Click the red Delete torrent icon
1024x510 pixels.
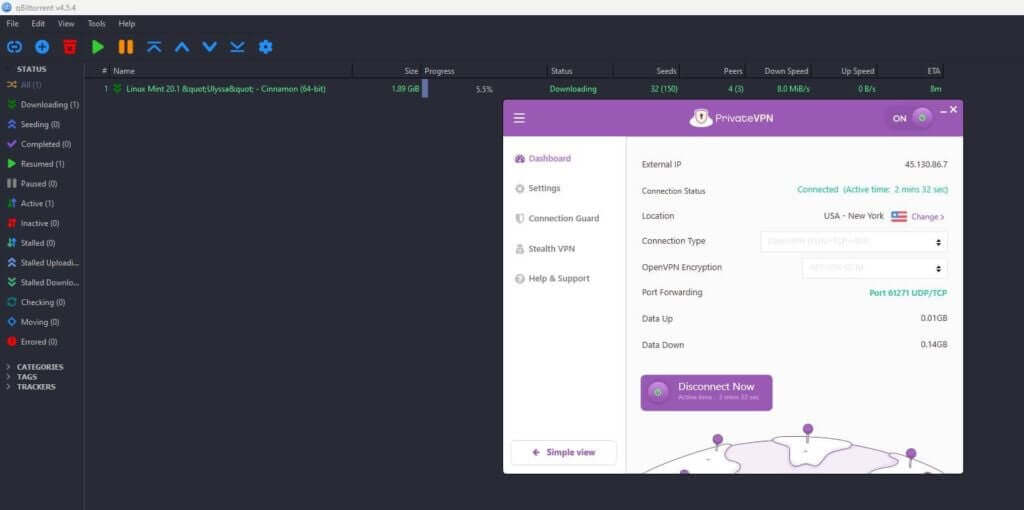pyautogui.click(x=70, y=47)
